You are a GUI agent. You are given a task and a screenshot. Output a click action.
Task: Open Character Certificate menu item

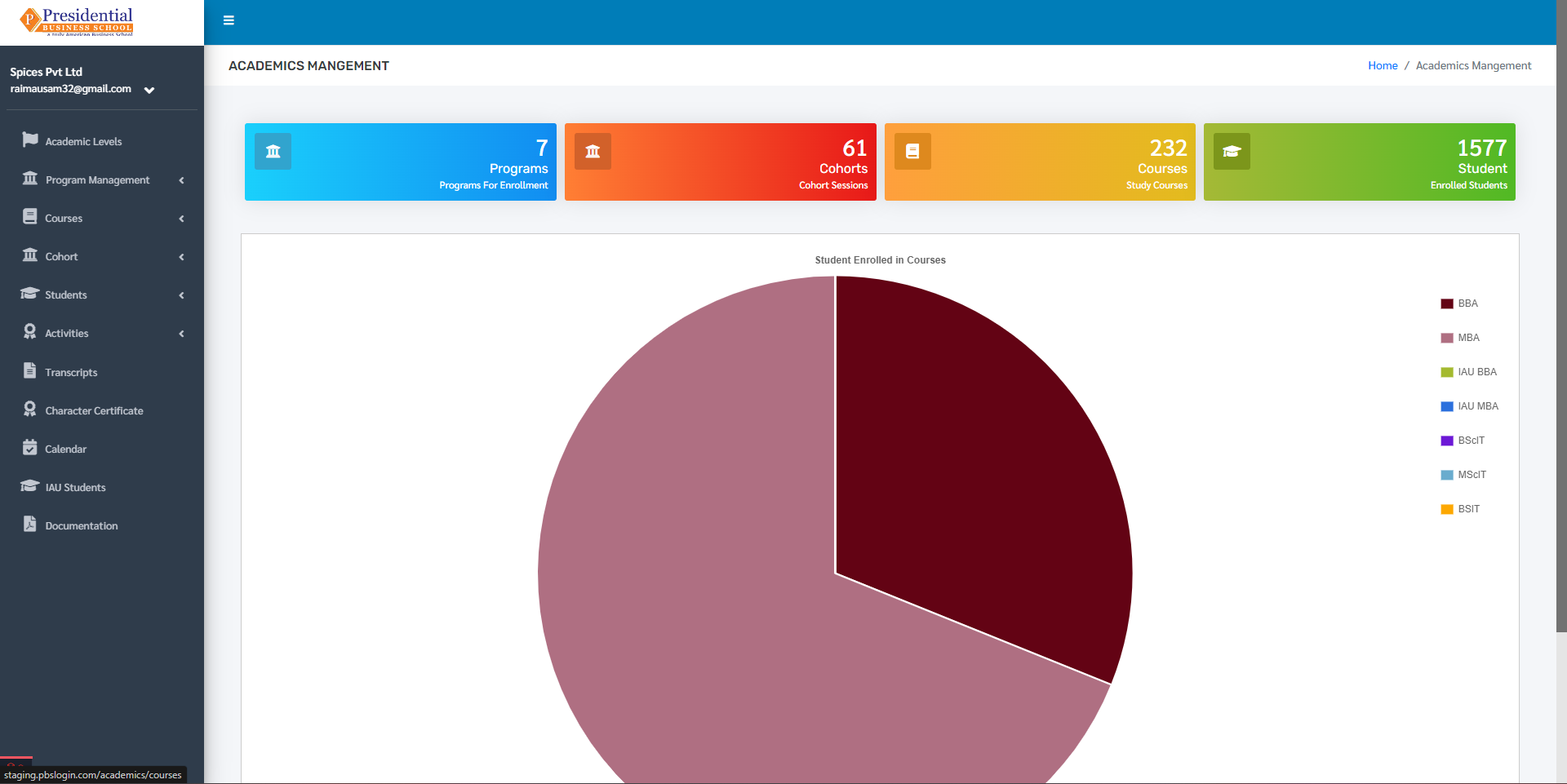[102, 410]
